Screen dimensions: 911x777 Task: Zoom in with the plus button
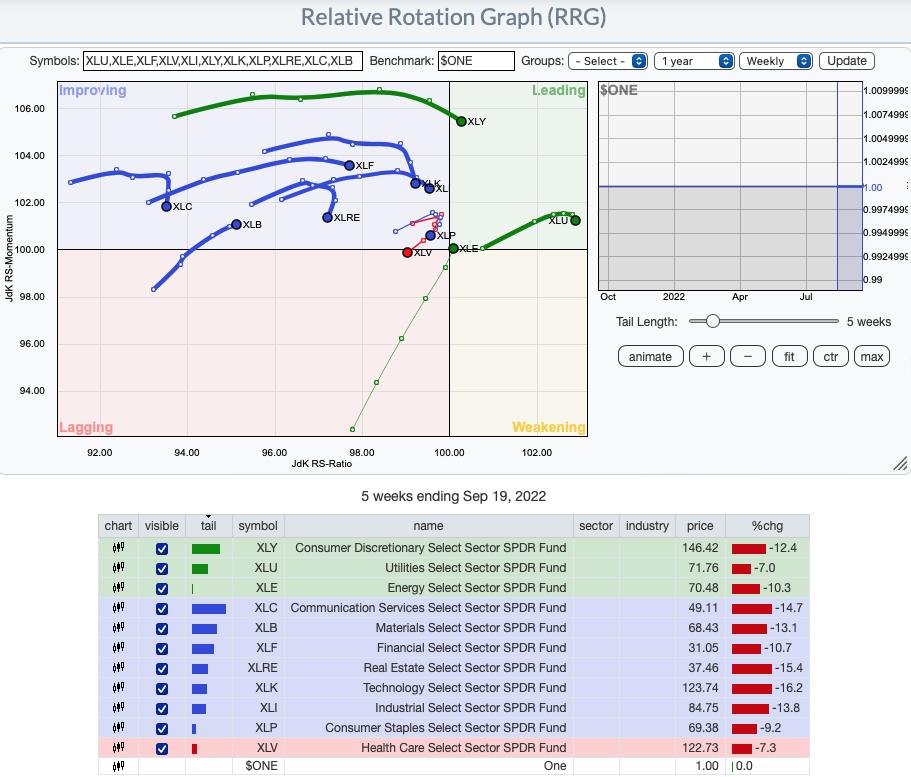click(706, 356)
